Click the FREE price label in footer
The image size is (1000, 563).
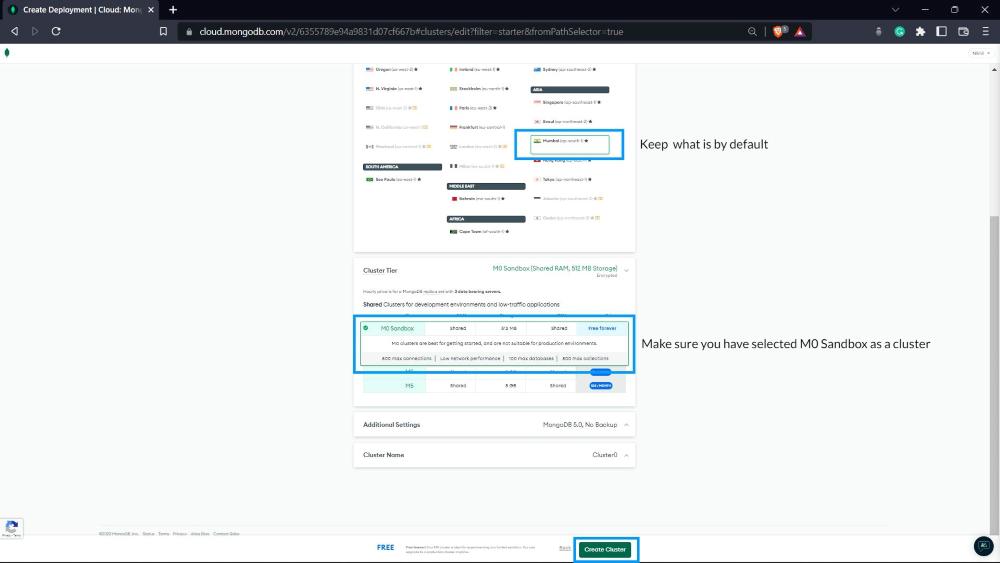click(385, 548)
